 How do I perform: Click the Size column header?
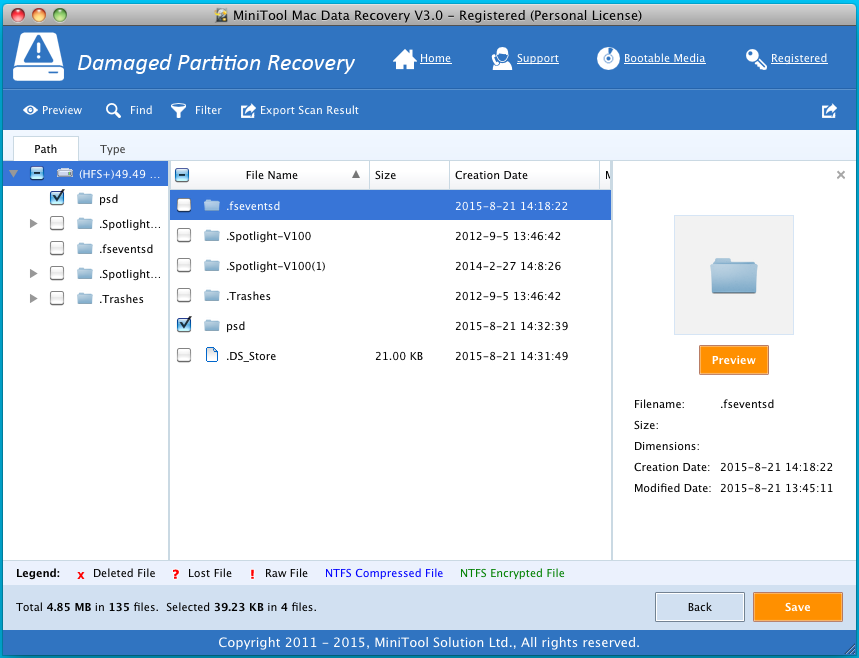[409, 175]
